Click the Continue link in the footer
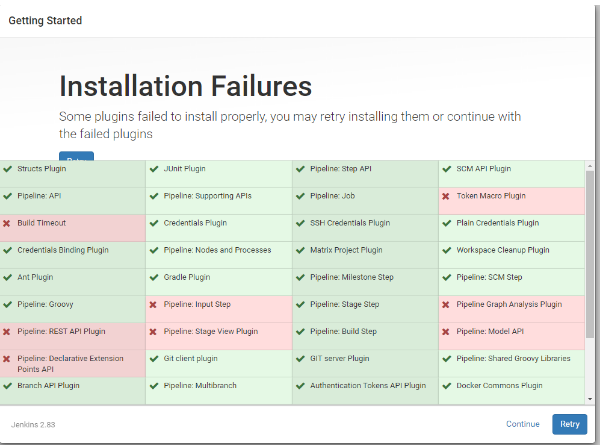 pyautogui.click(x=522, y=424)
